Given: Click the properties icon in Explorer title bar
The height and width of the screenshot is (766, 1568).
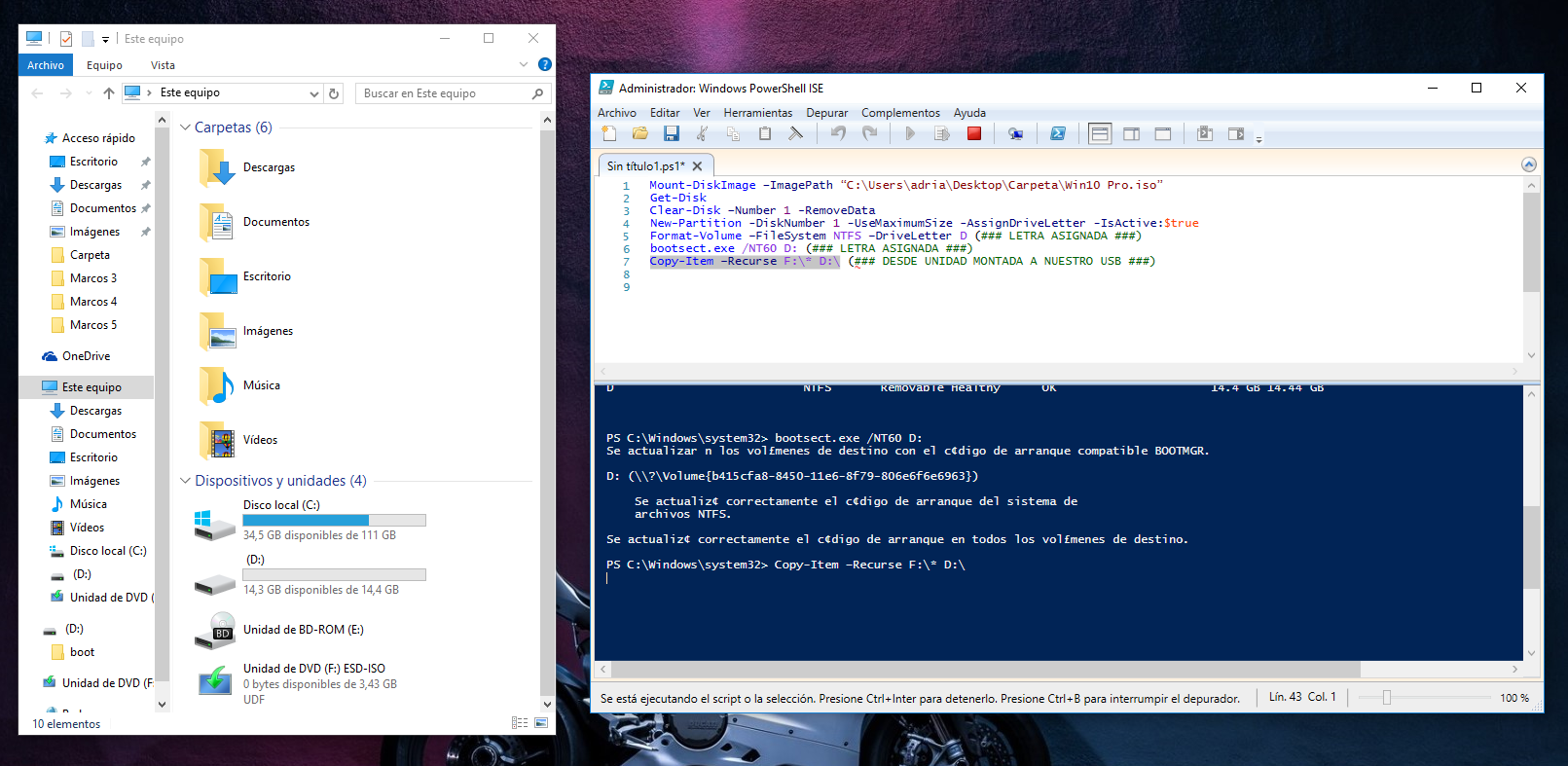Looking at the screenshot, I should [65, 39].
